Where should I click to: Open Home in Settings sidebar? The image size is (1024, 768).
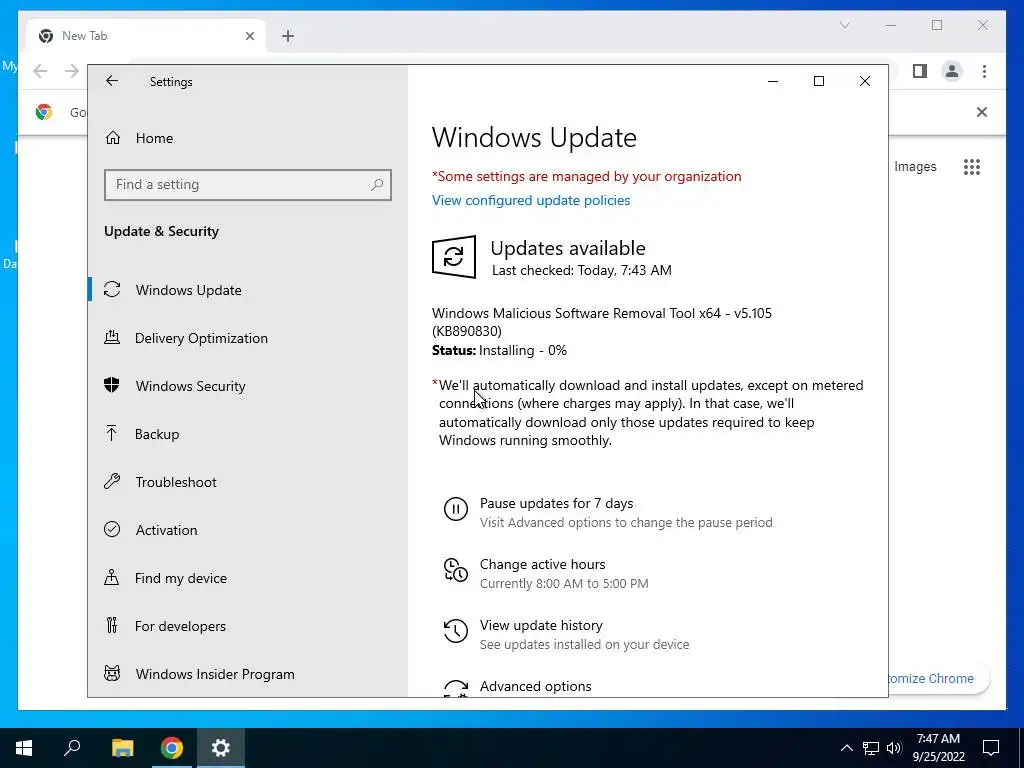coord(154,138)
